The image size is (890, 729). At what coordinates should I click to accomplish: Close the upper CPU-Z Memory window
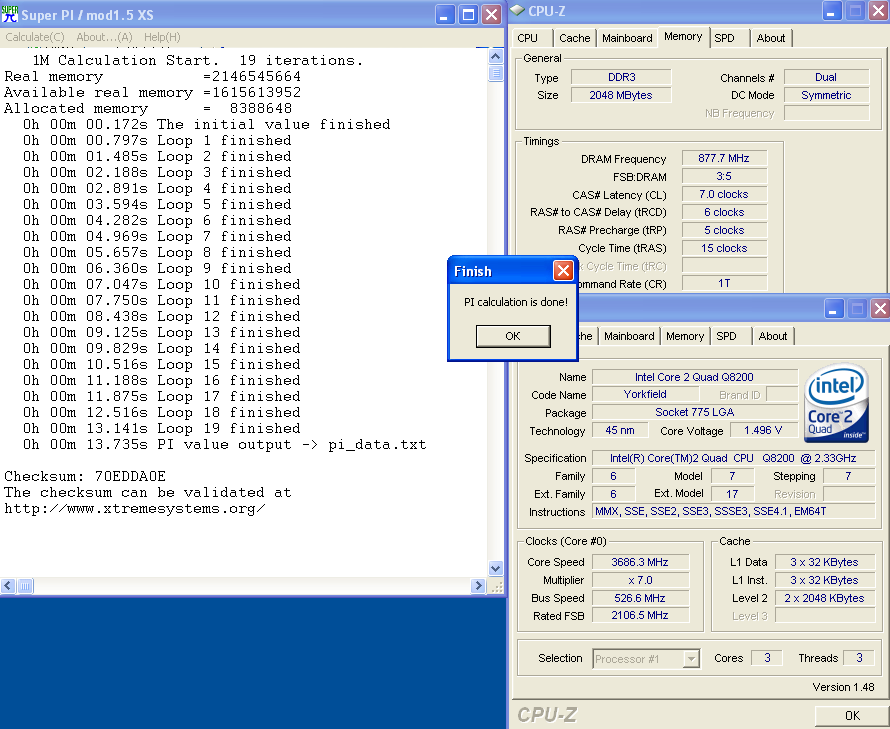click(879, 10)
